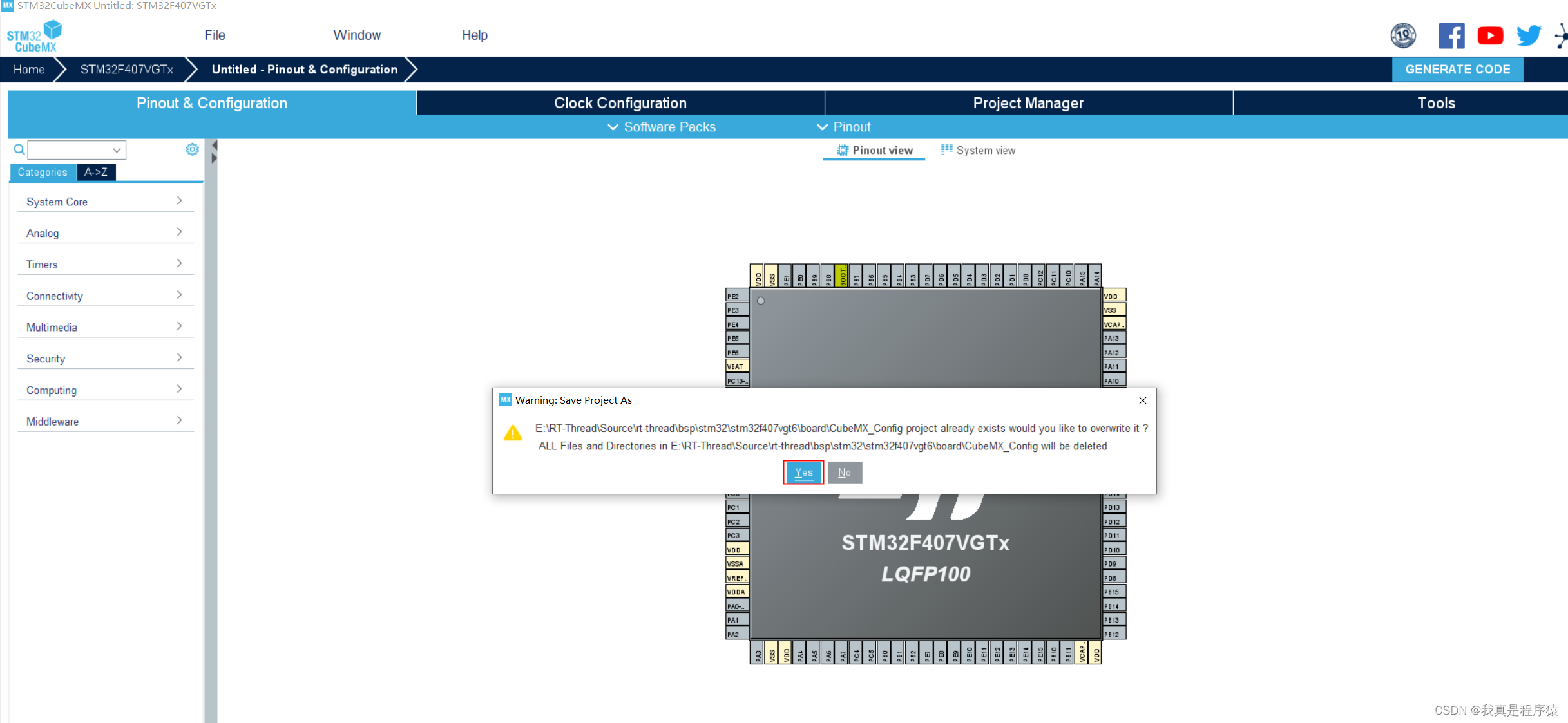This screenshot has width=1568, height=723.
Task: Select the BOOT0 pin on the chip
Action: point(841,276)
